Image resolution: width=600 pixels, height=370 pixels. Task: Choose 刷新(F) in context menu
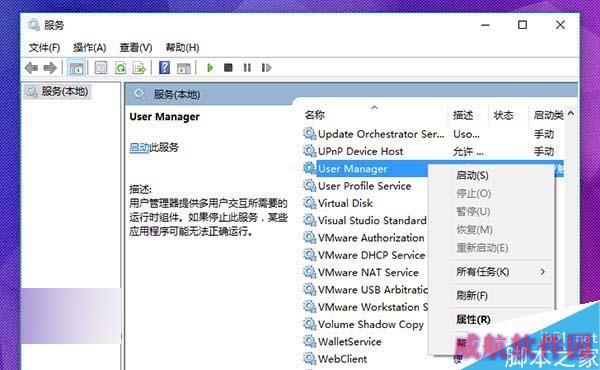[472, 295]
